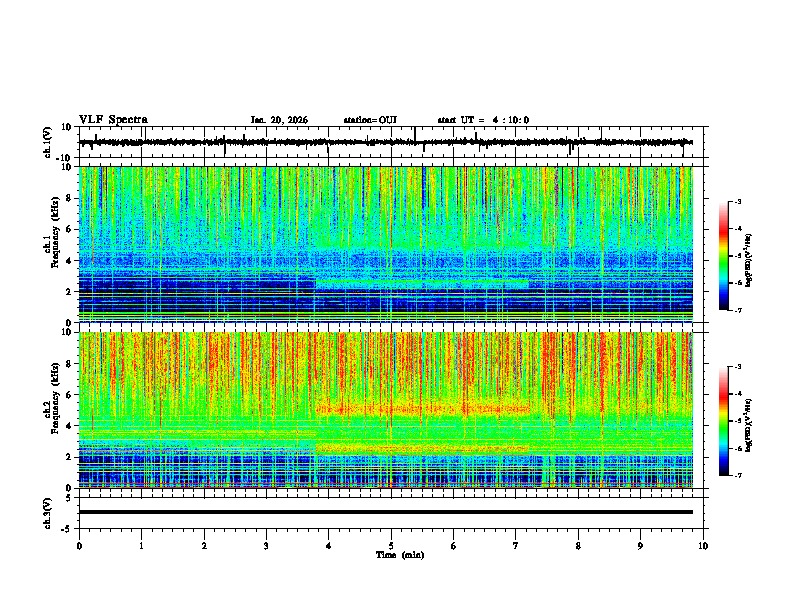Click the "ch.1(V)" waveform axis label

[48, 142]
